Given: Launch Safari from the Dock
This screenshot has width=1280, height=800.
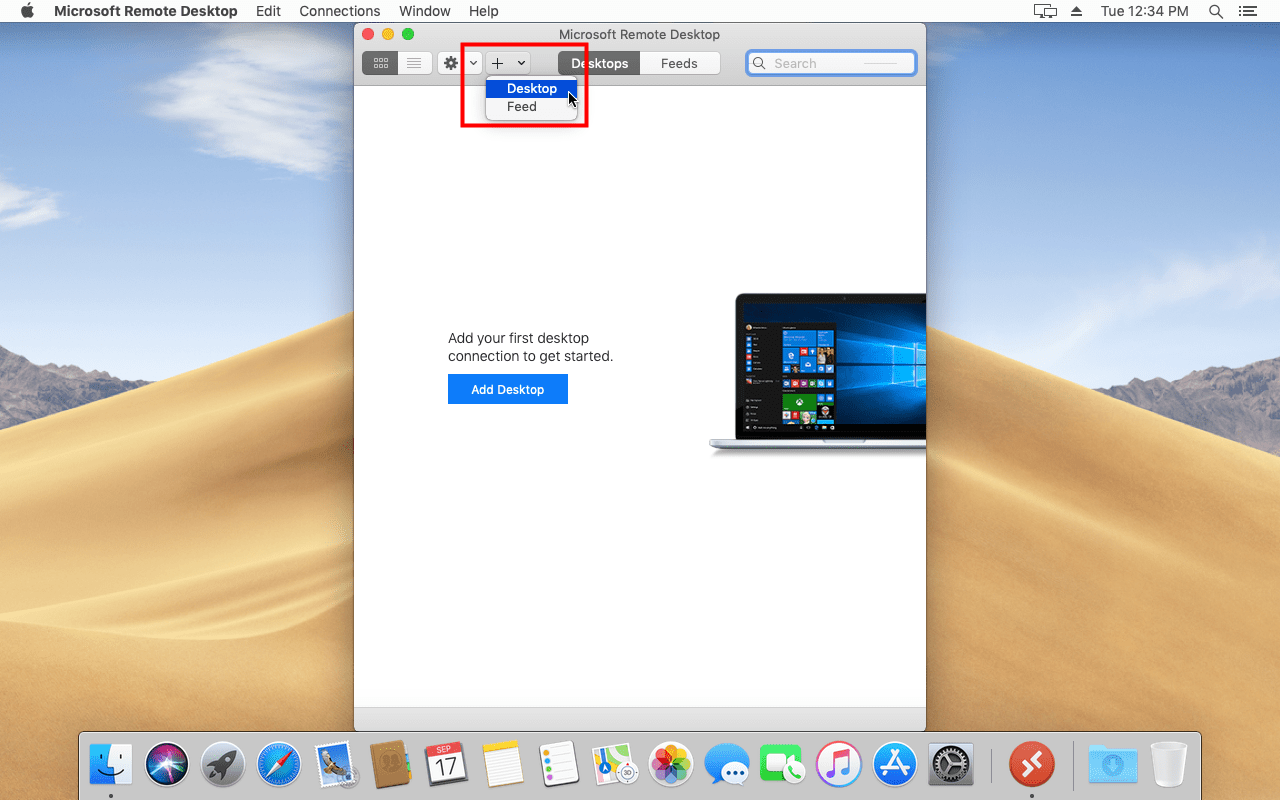Looking at the screenshot, I should click(279, 765).
